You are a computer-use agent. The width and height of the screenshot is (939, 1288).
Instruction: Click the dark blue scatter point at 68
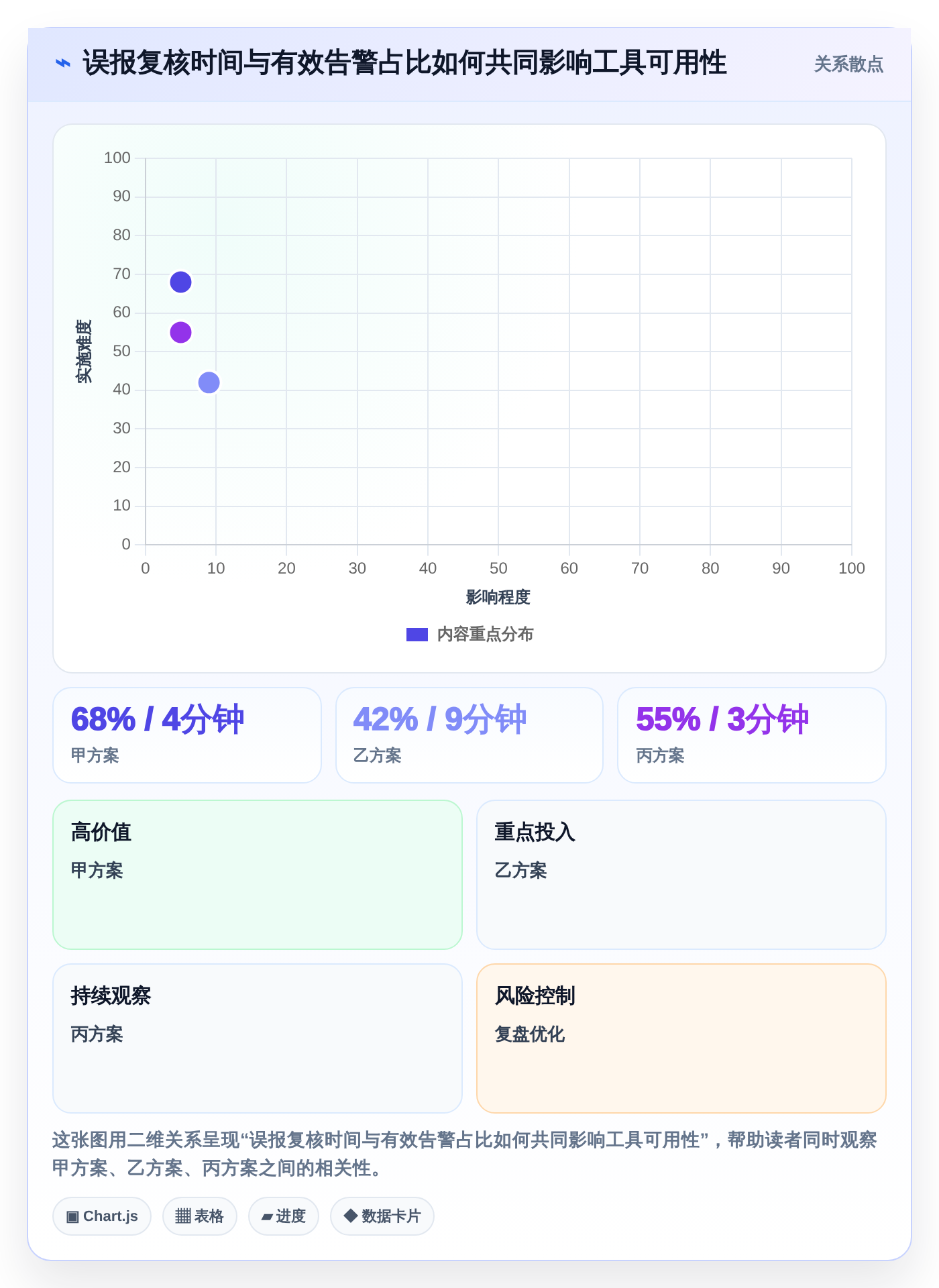click(180, 282)
